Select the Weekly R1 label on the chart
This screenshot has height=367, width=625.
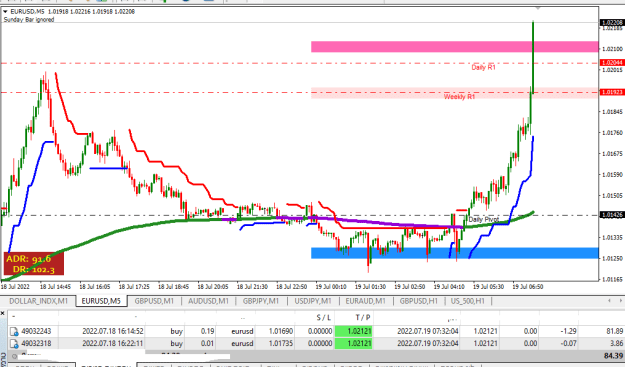pos(460,97)
